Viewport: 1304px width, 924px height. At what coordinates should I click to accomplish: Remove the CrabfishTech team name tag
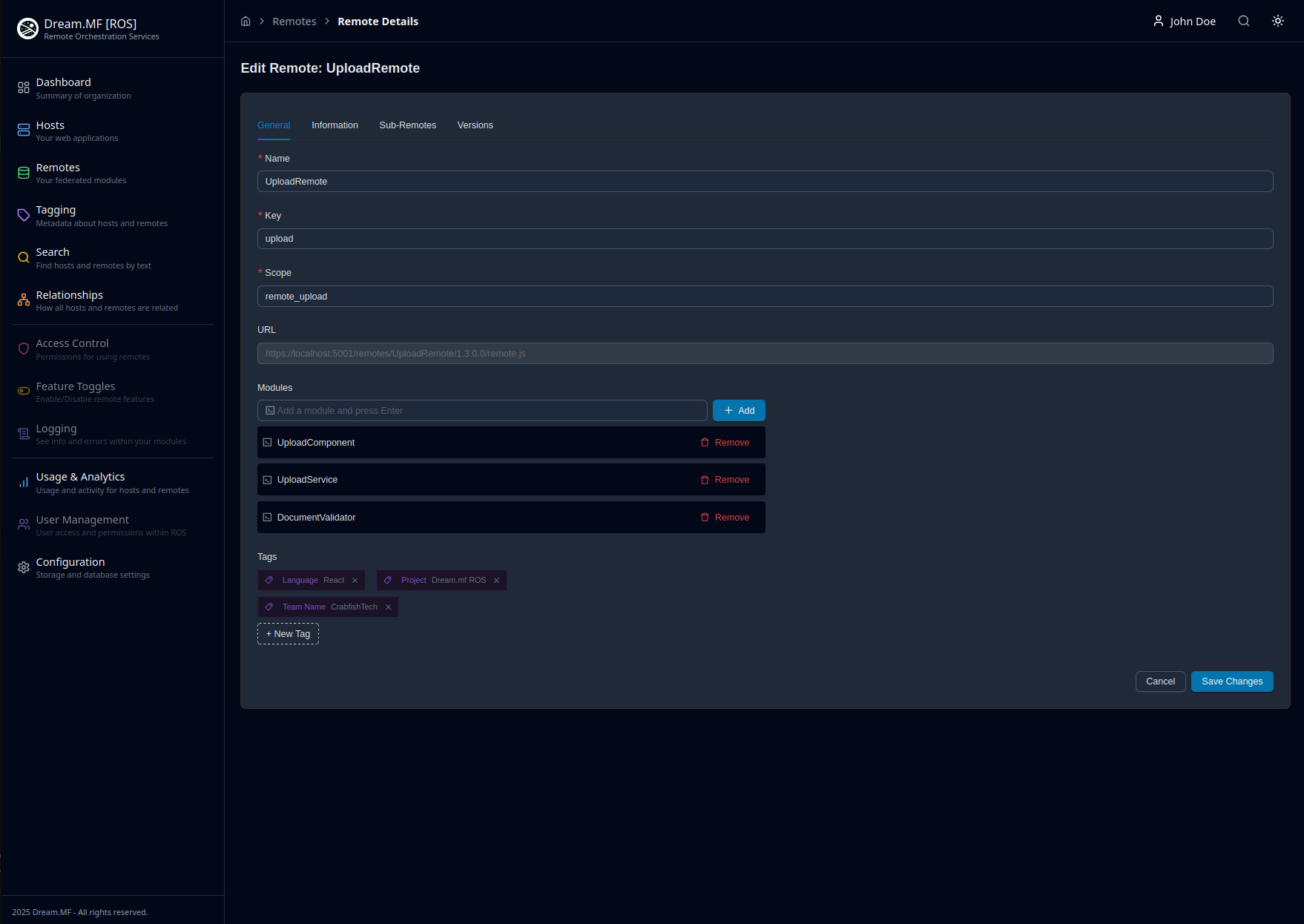[x=388, y=607]
